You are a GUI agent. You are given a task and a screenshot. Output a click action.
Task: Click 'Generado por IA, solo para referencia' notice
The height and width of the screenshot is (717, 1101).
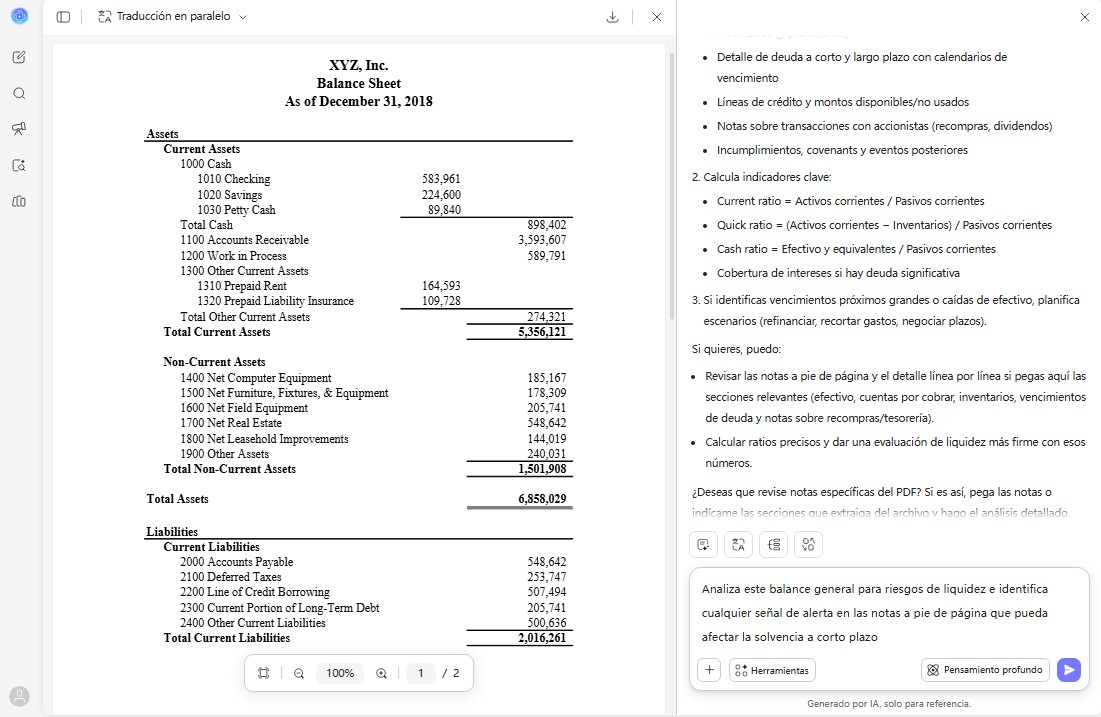(x=889, y=703)
